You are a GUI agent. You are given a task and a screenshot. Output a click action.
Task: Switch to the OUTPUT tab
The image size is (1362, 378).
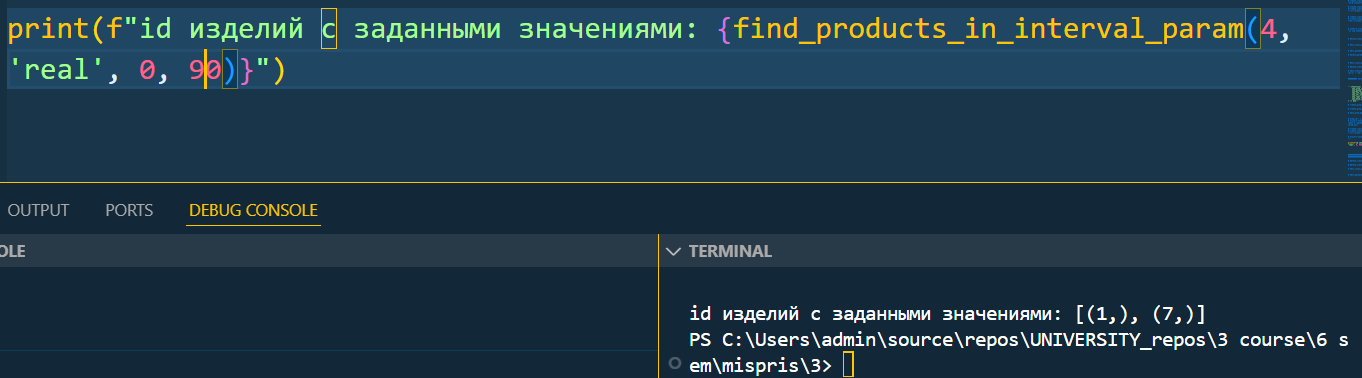[x=38, y=210]
